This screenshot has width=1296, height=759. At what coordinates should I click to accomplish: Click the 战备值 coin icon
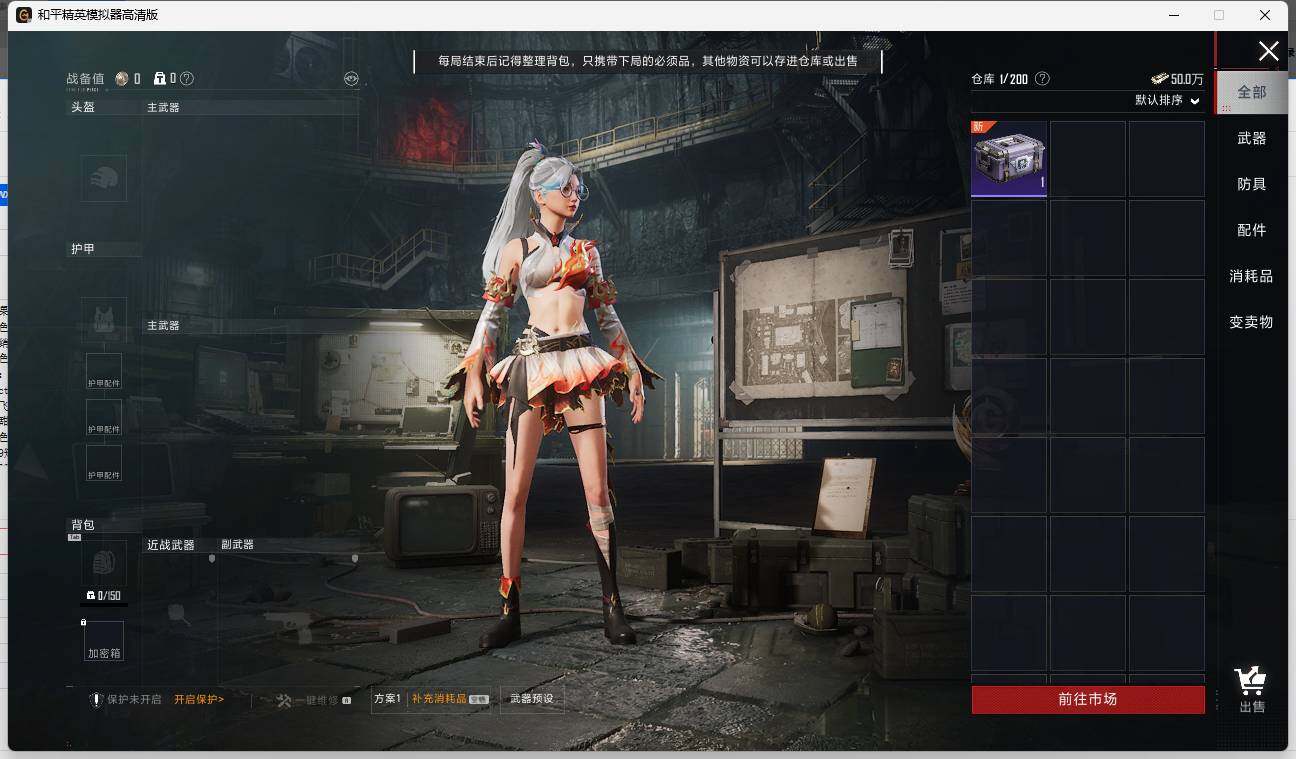click(x=122, y=78)
